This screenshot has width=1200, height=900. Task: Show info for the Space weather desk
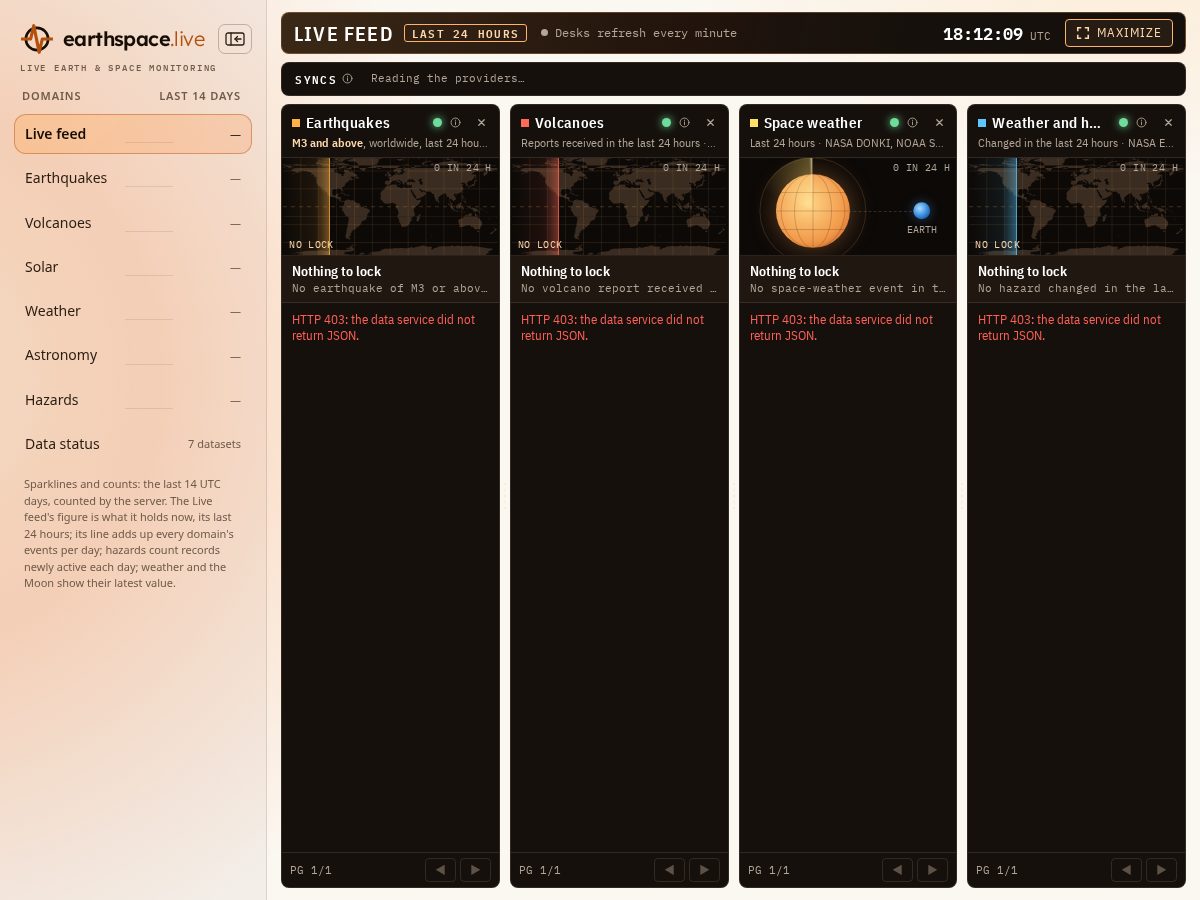point(912,123)
